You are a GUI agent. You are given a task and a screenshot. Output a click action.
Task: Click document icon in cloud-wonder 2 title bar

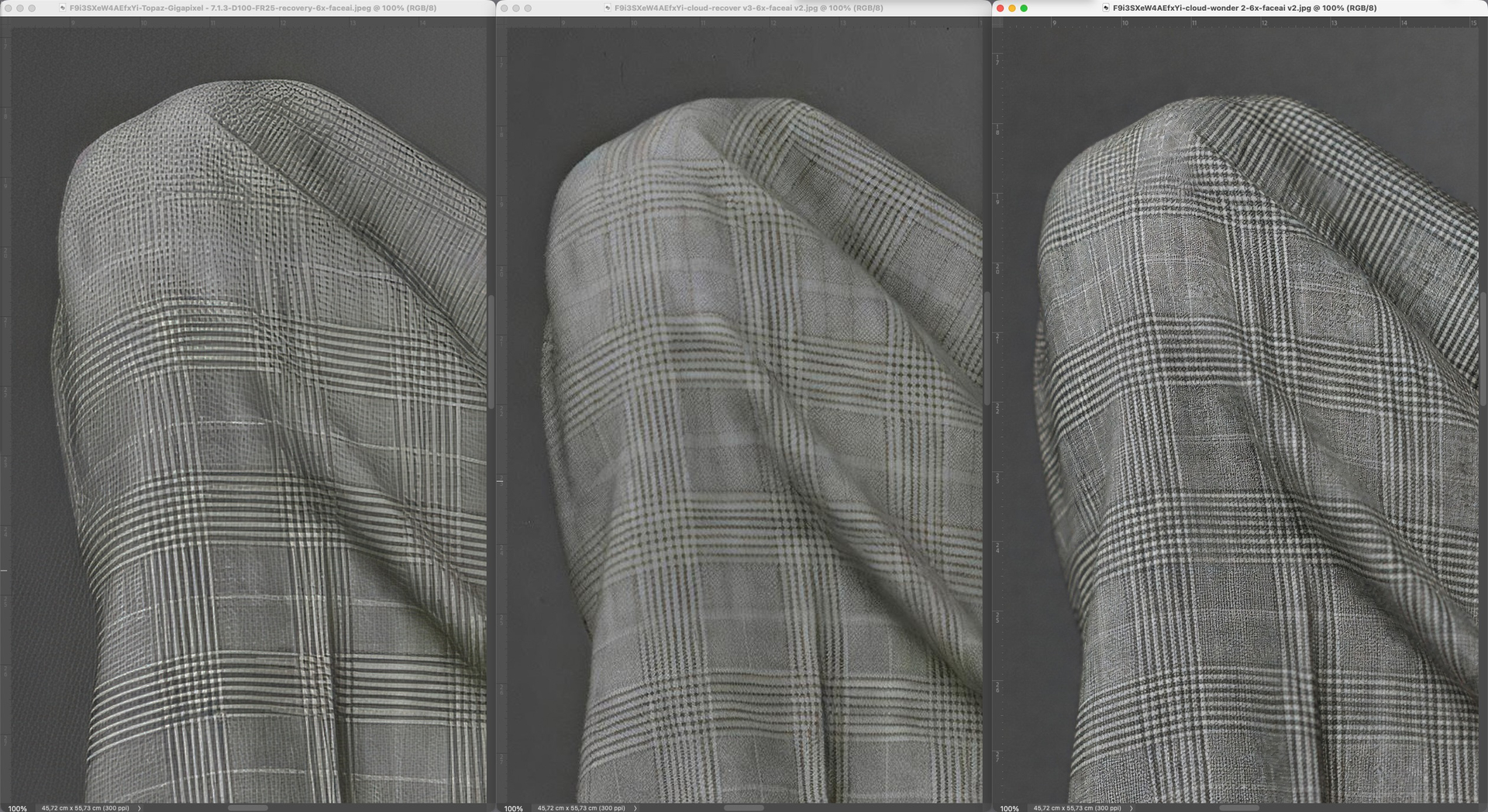click(x=1106, y=8)
